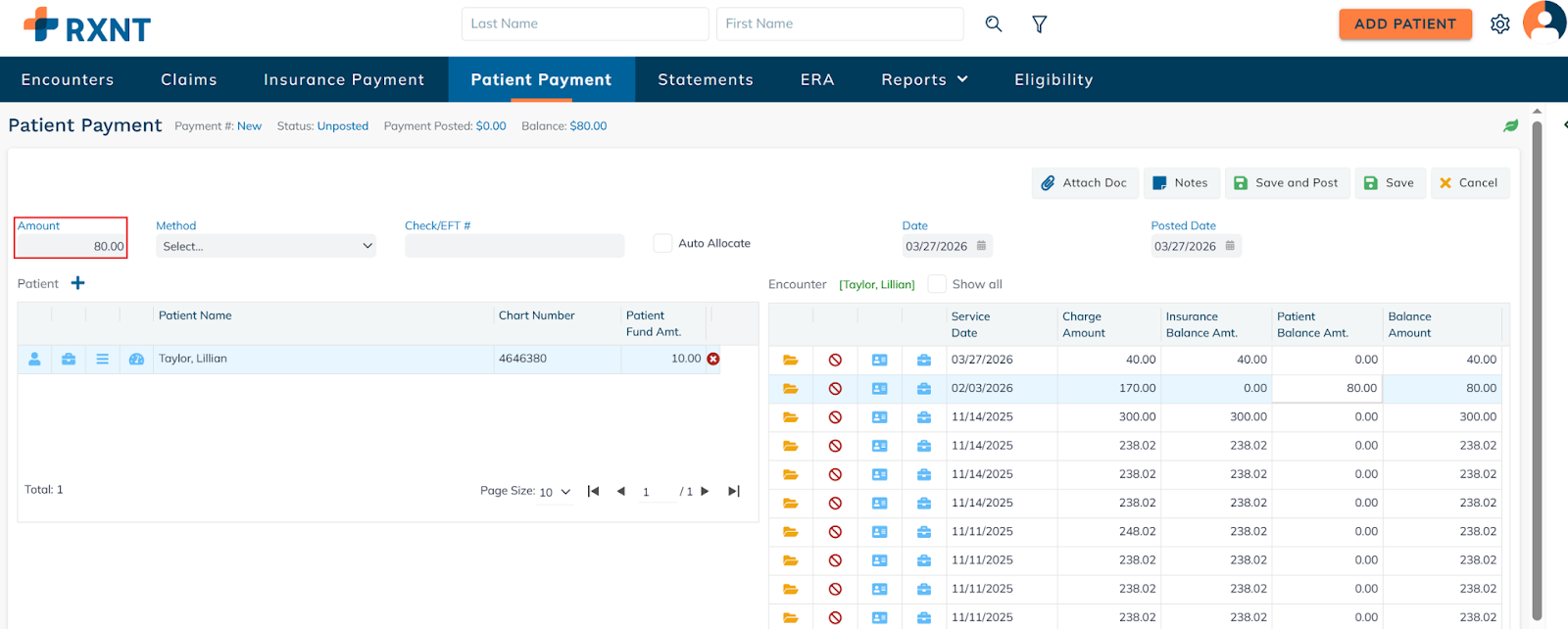Viewport: 1568px width, 629px height.
Task: Open settings gear icon
Action: pos(1499,24)
